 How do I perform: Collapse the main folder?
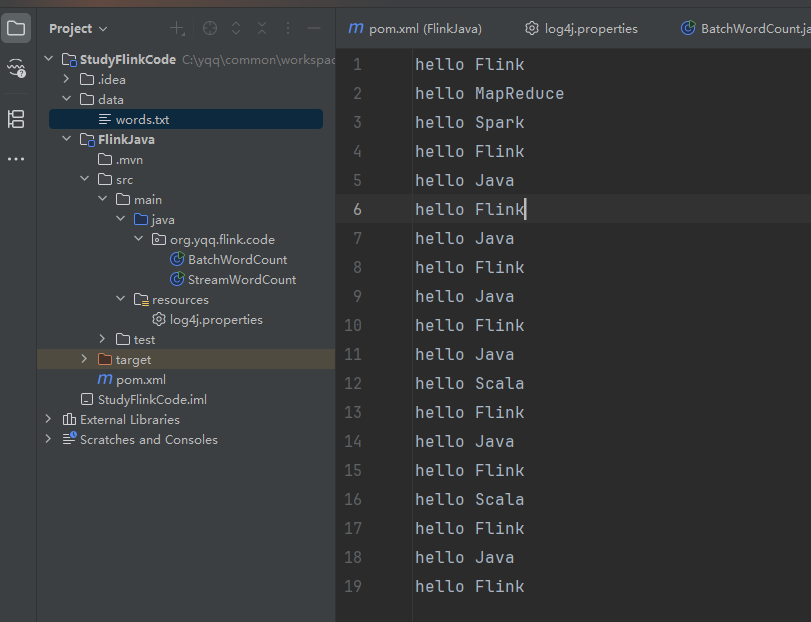click(102, 199)
